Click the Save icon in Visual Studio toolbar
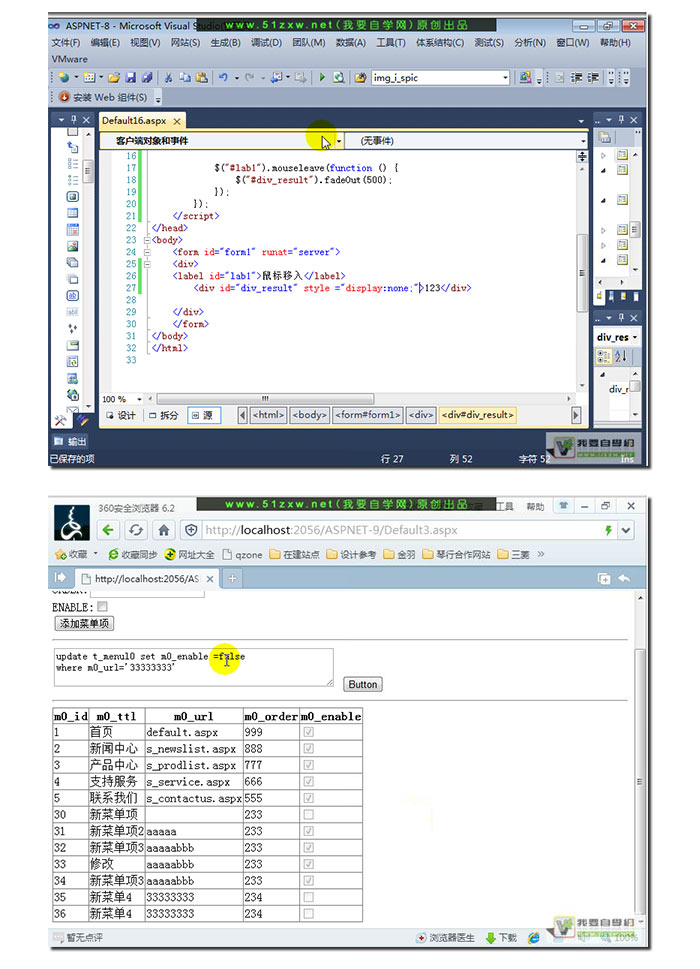The width and height of the screenshot is (700, 969). [x=130, y=78]
